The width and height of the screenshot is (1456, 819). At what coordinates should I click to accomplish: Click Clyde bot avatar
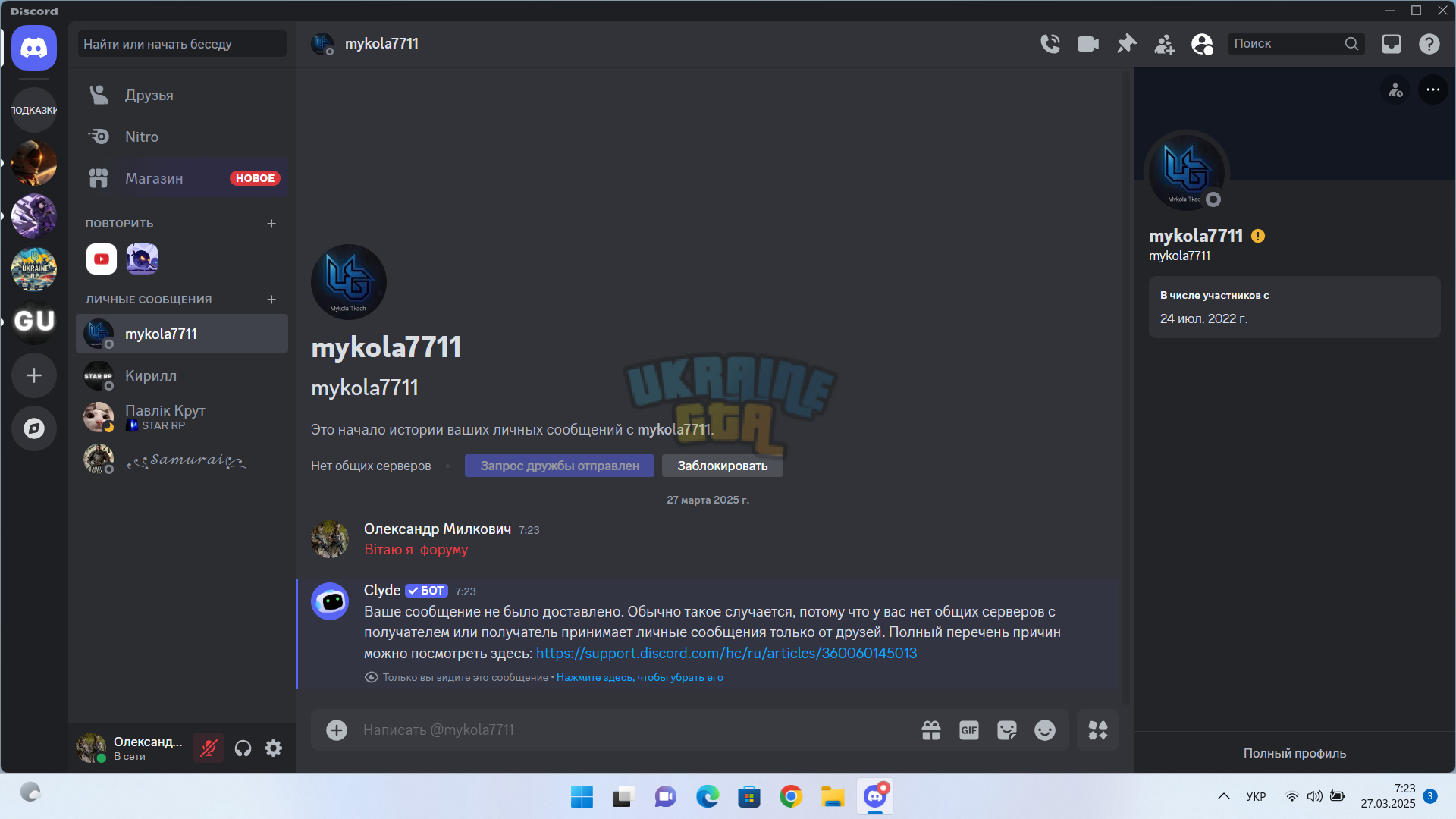(330, 601)
